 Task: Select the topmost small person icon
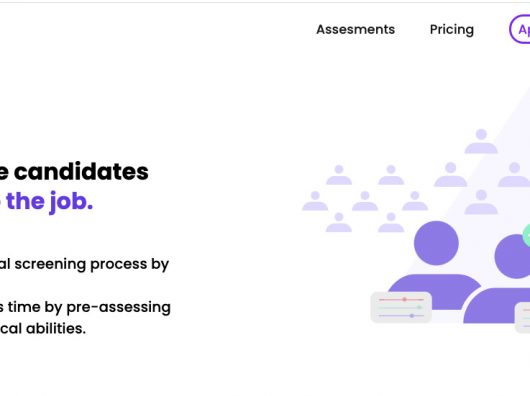coord(481,141)
